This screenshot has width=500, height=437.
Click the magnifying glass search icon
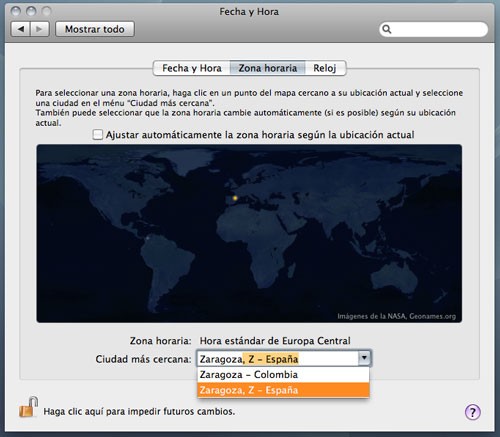(387, 29)
